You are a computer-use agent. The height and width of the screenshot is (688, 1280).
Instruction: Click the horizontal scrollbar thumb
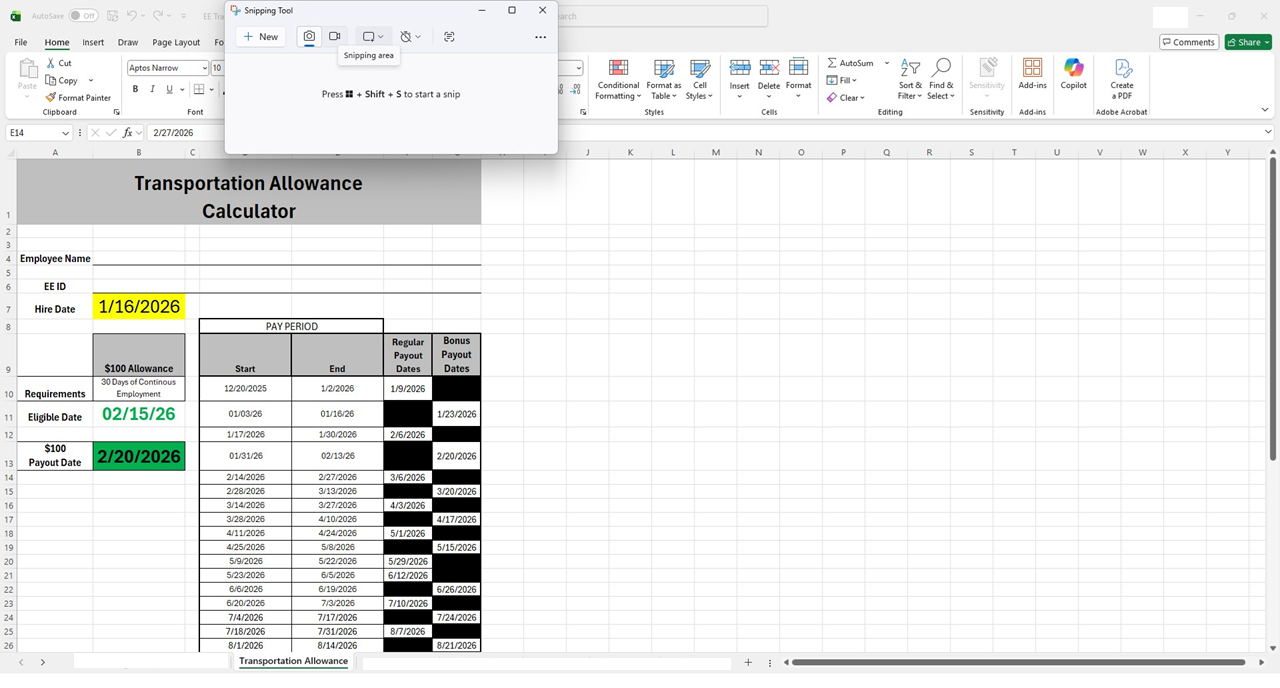coord(1016,662)
